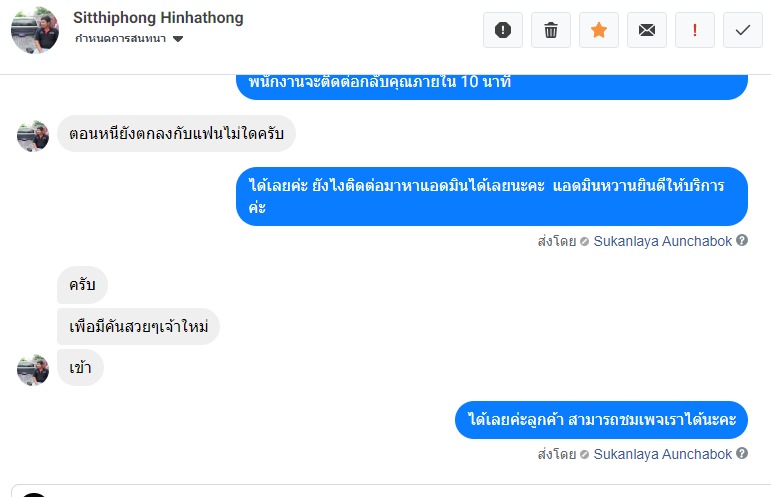Focus the message input box at bottom

(x=400, y=491)
